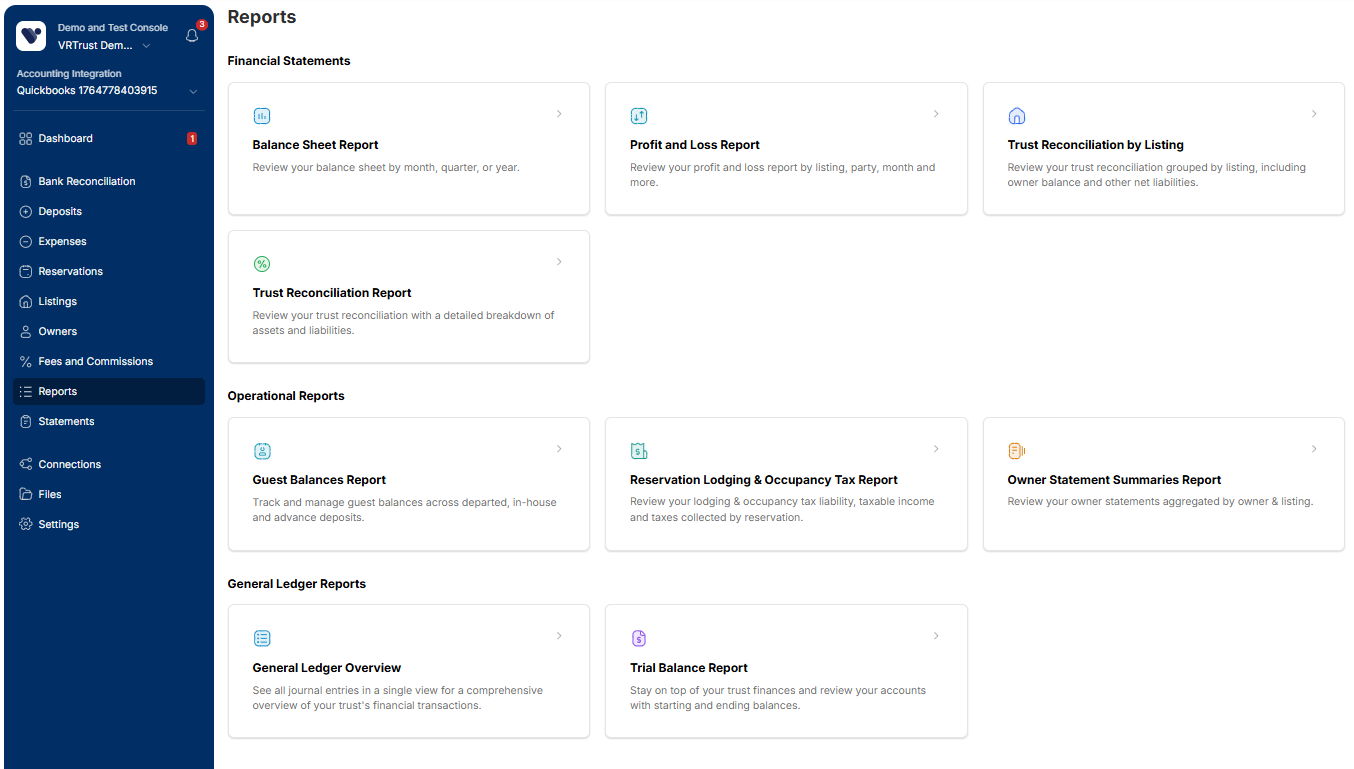Click the Reports list icon in sidebar

tap(26, 392)
